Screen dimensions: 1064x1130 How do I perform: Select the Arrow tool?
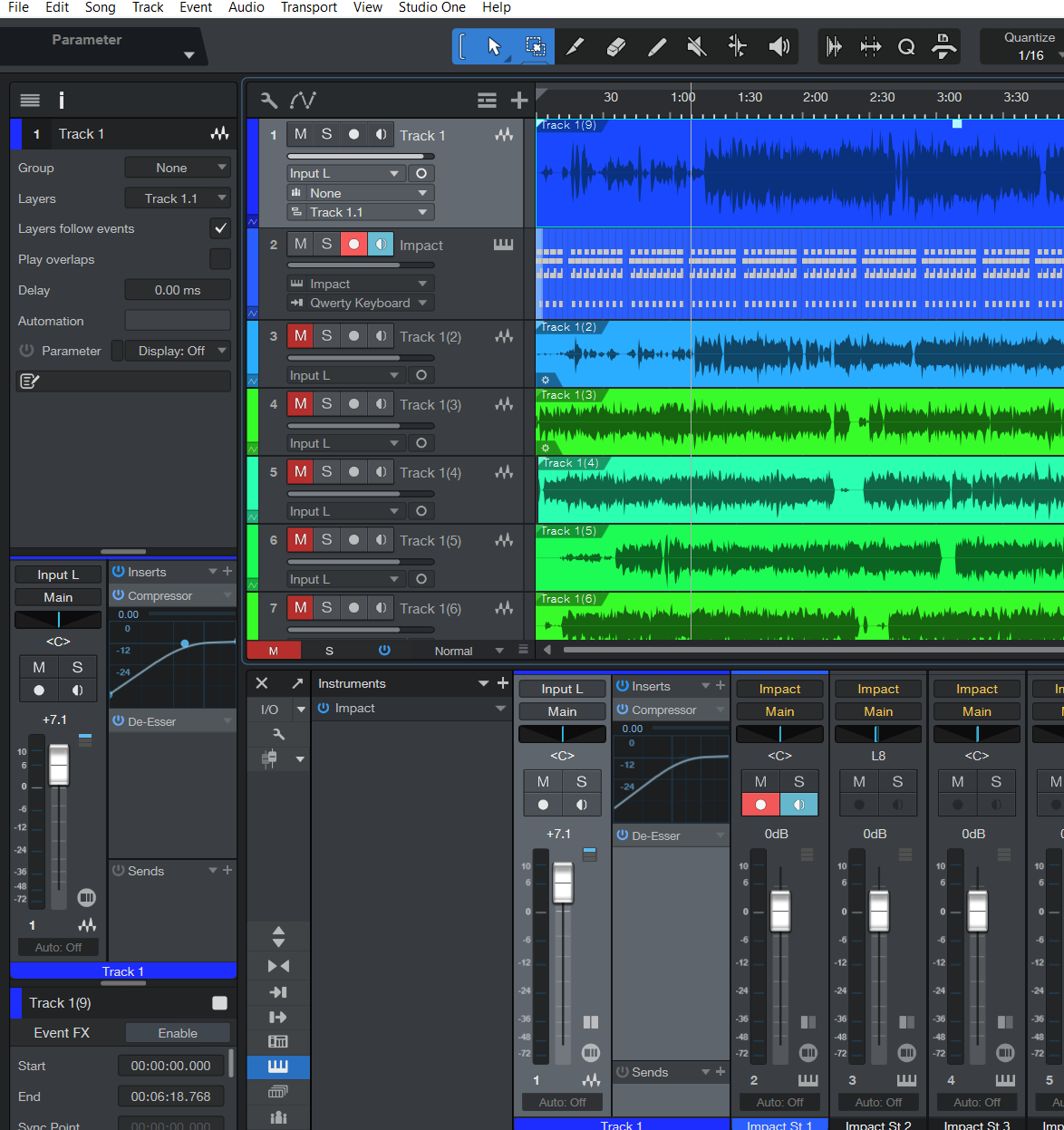pos(494,46)
